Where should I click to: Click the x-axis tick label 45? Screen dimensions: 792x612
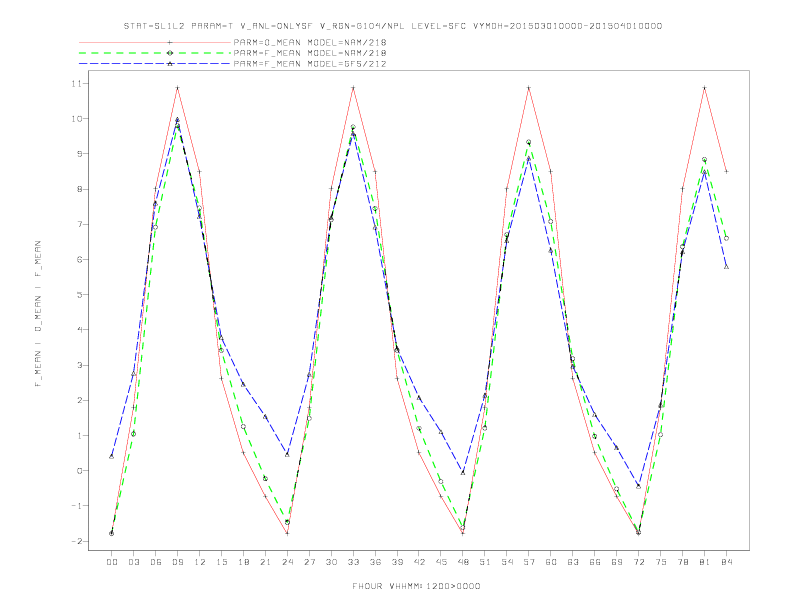441,562
